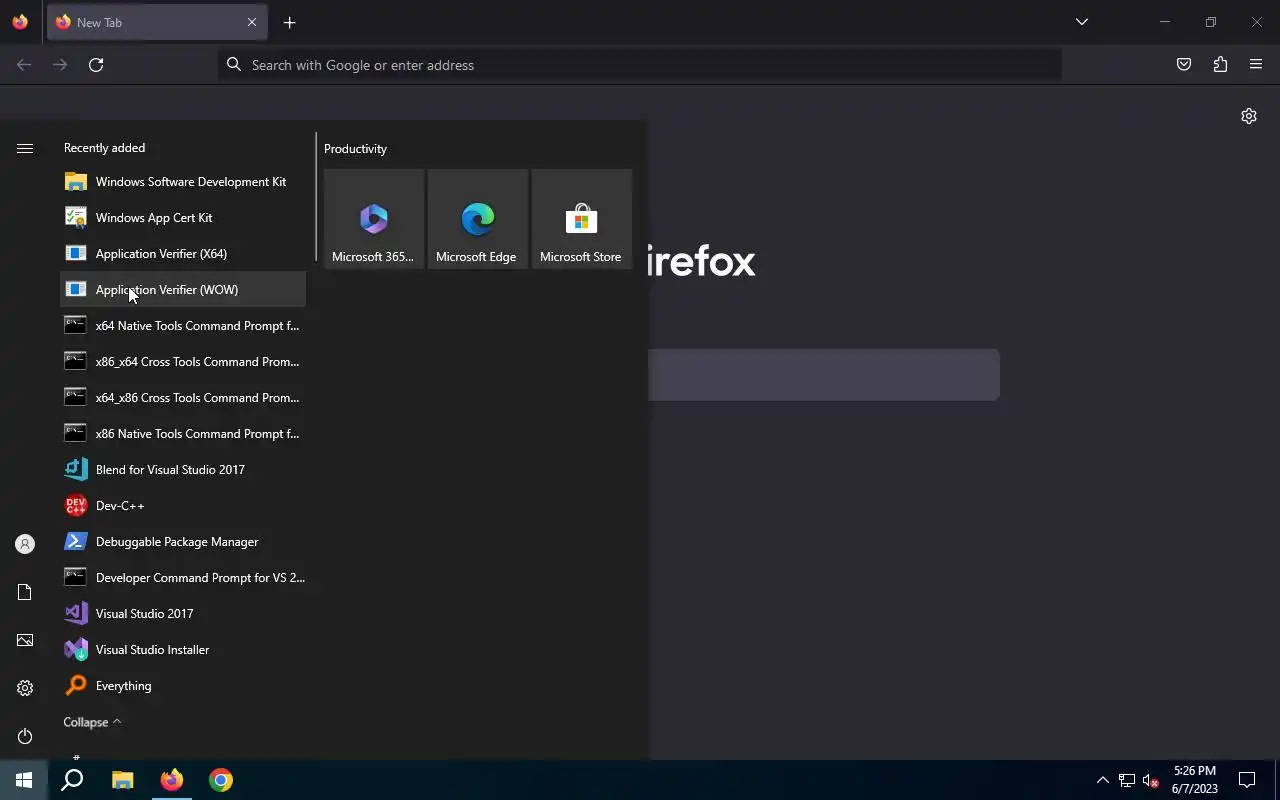Open user account icon in Start sidebar

click(25, 544)
